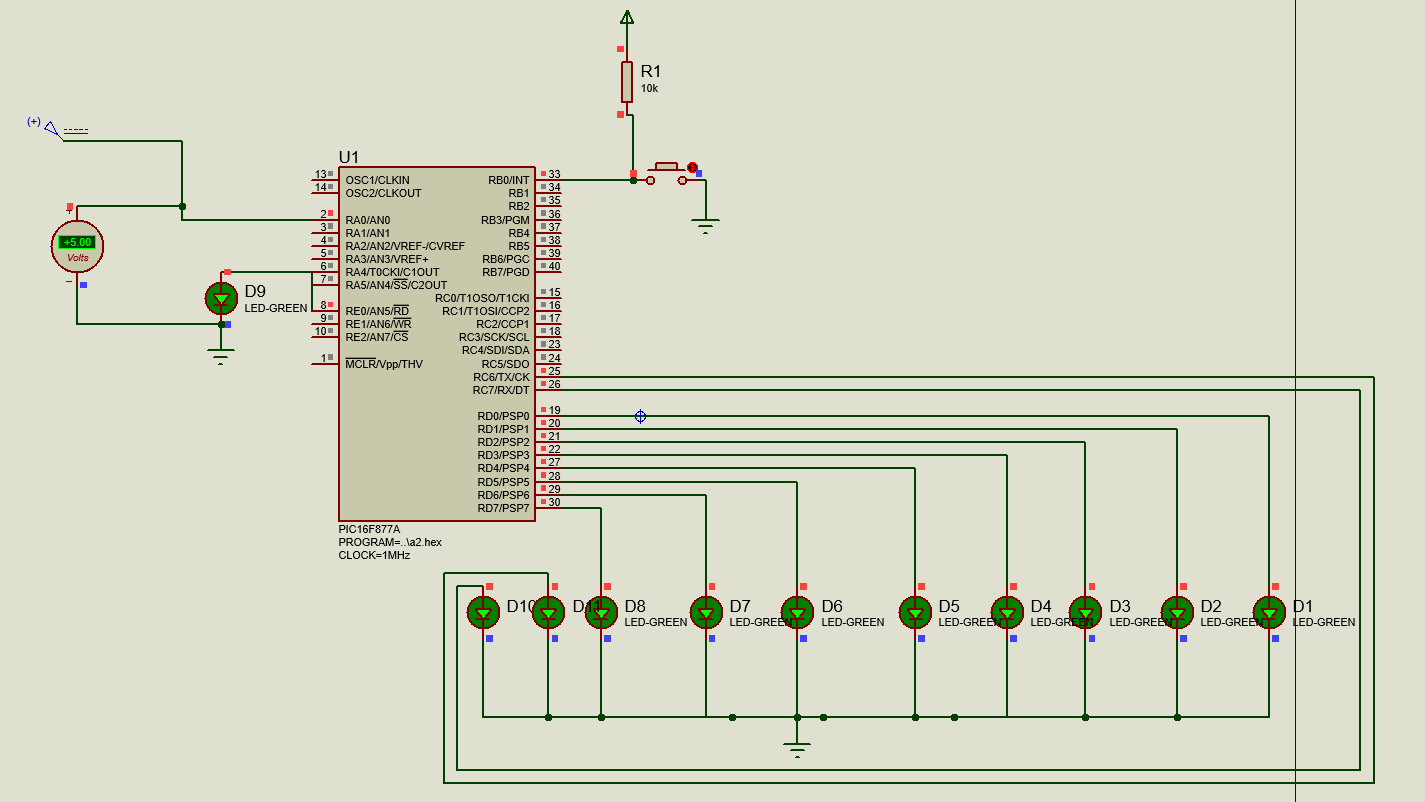Click the RB3/PGM pin label
This screenshot has width=1425, height=802.
[505, 220]
